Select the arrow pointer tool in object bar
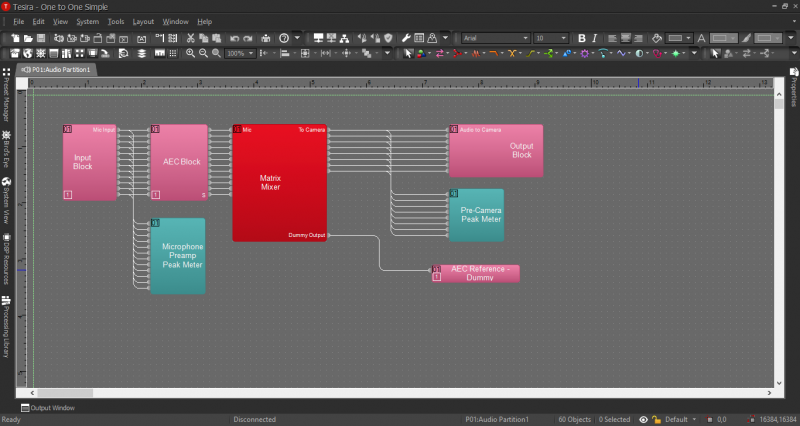Viewport: 800px width, 426px height. point(408,53)
